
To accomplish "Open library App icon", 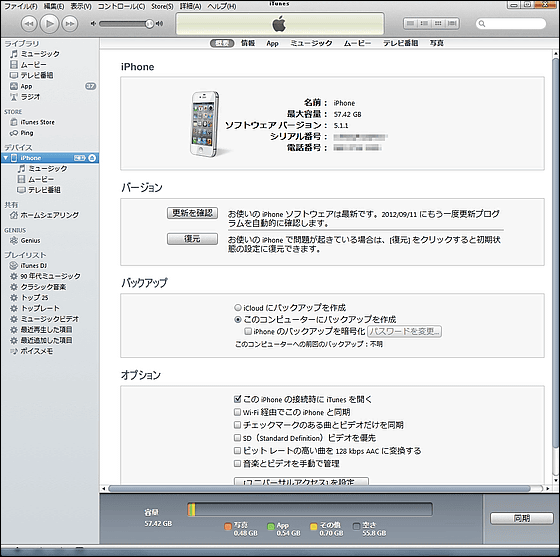I will click(14, 86).
